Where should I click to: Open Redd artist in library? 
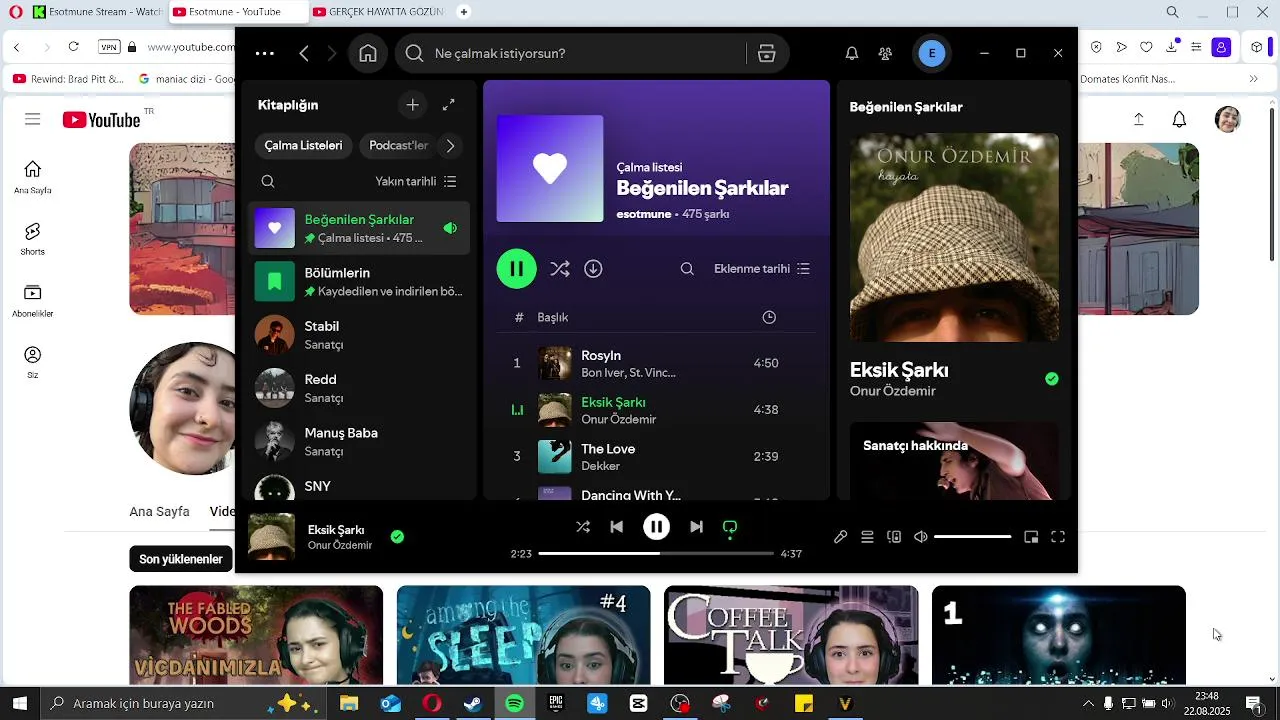[359, 388]
